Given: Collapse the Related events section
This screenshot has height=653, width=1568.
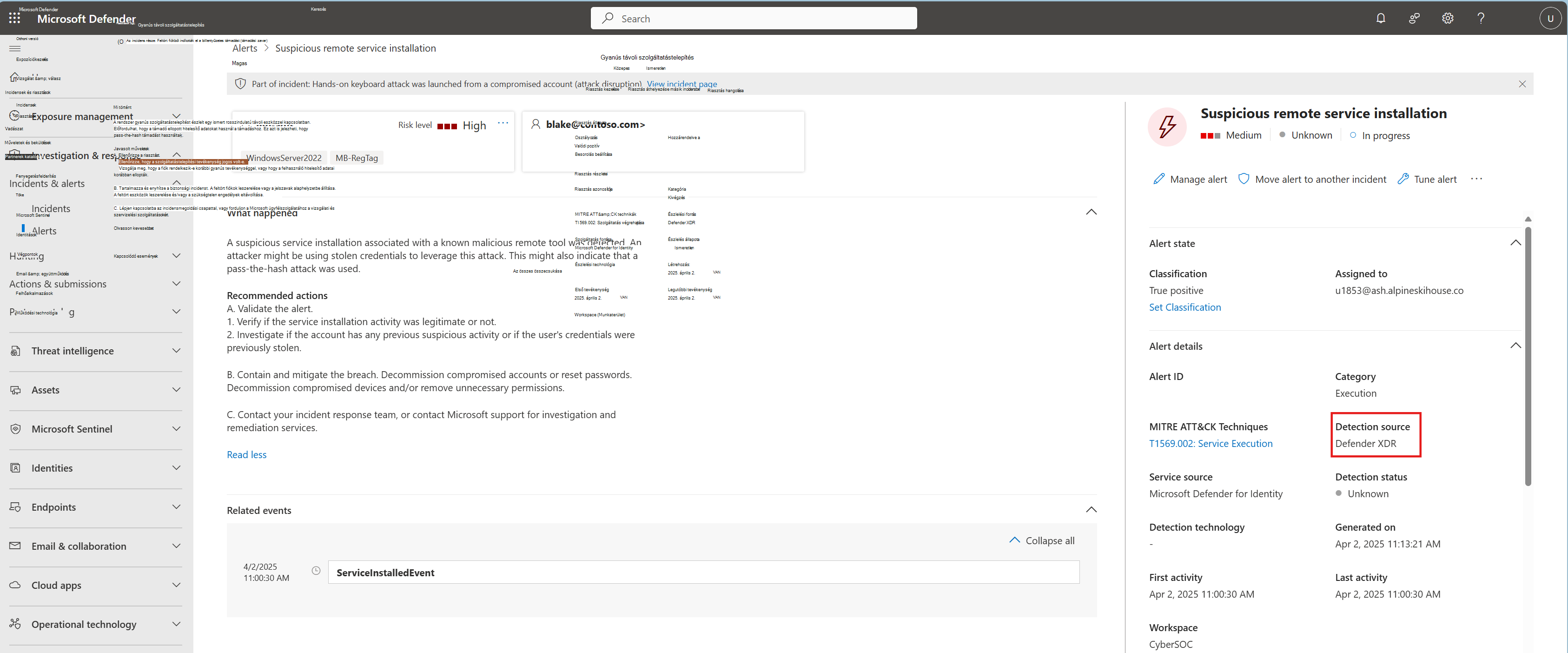Looking at the screenshot, I should tap(1091, 510).
